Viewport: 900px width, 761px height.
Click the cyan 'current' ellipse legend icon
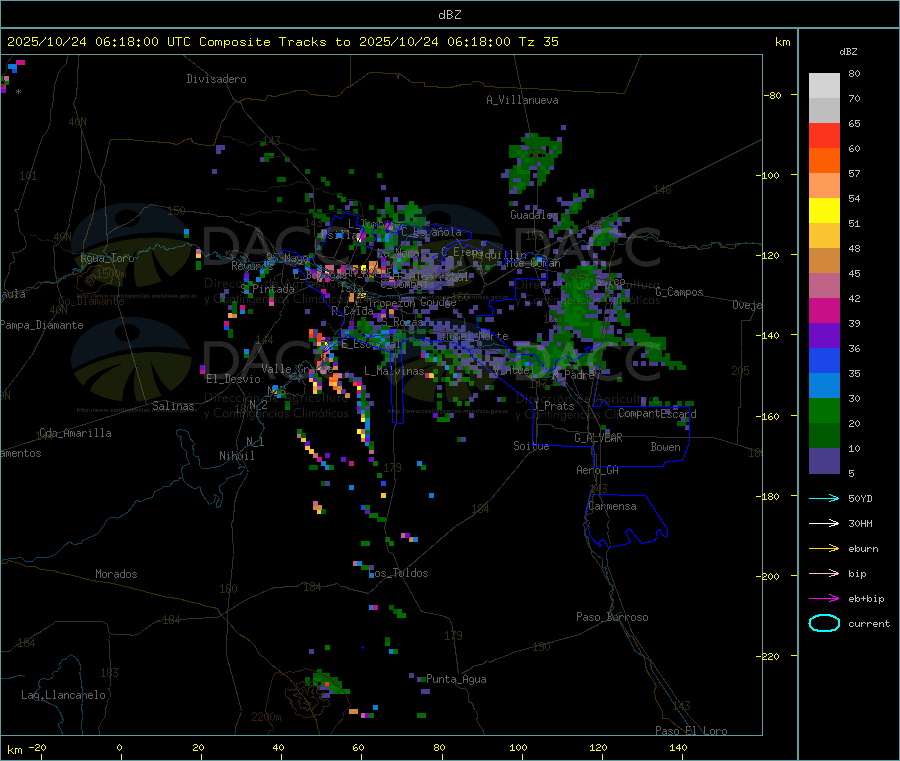point(824,623)
